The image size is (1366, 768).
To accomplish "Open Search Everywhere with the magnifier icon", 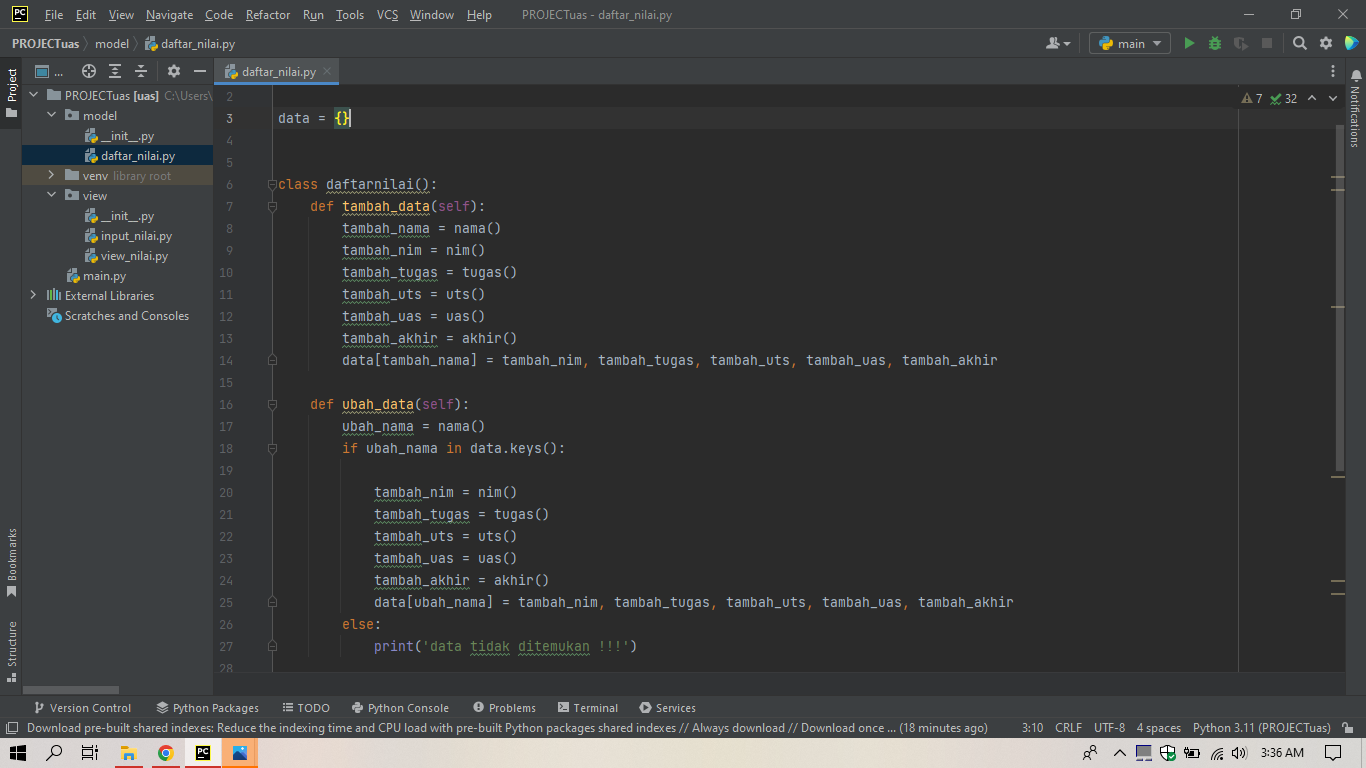I will coord(1300,43).
